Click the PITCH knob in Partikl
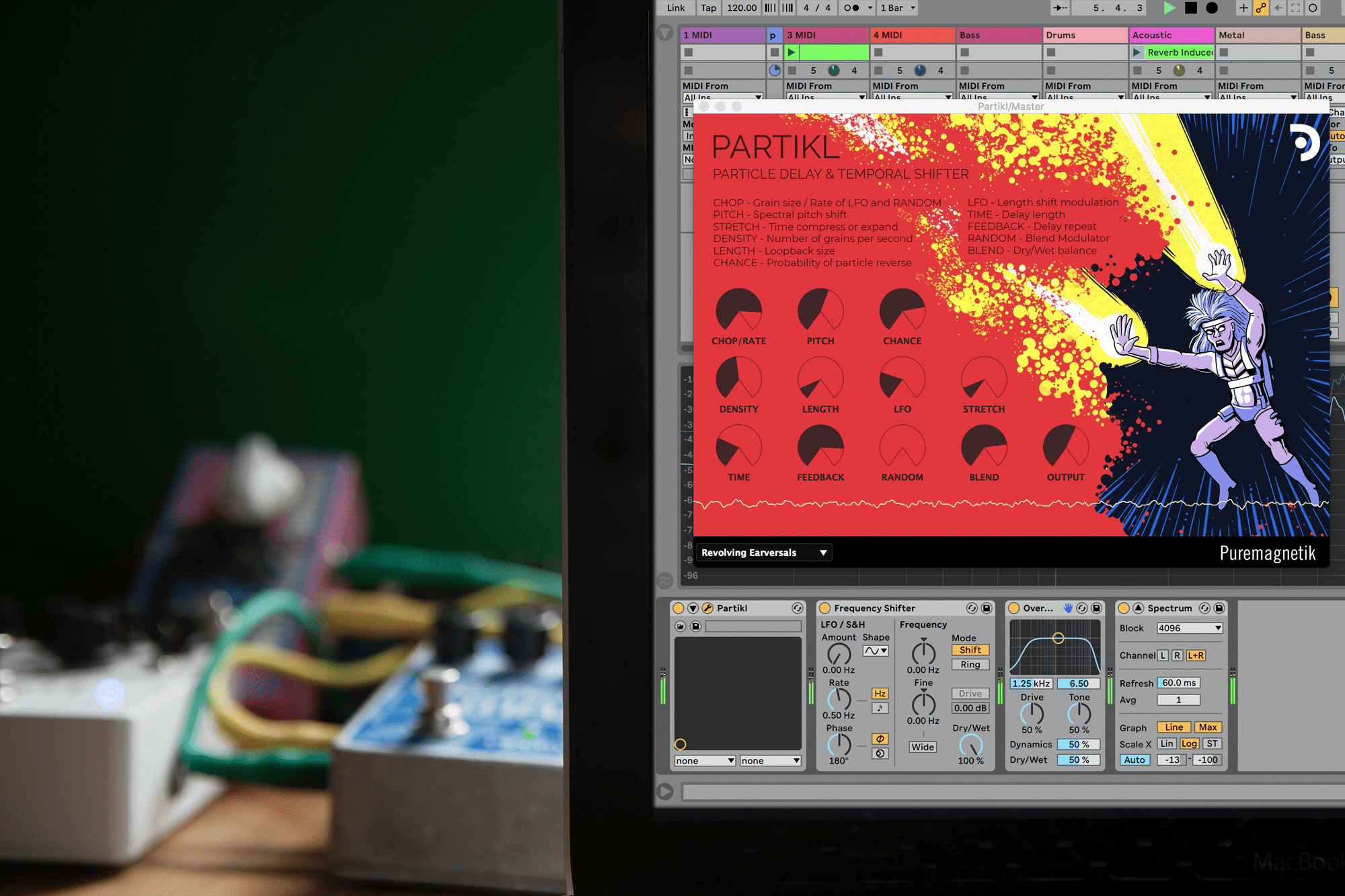Screen dimensions: 1345x896 click(820, 311)
